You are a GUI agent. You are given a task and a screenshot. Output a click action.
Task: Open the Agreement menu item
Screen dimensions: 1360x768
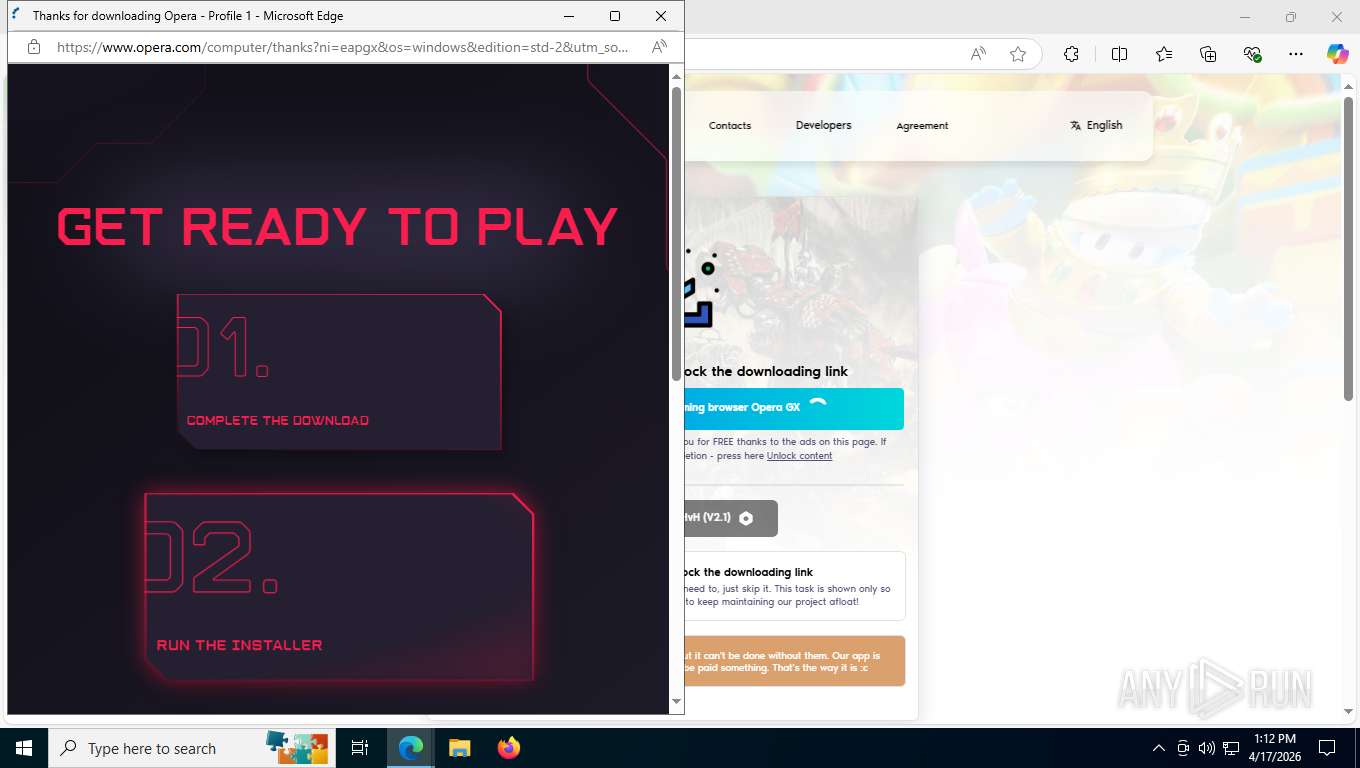click(922, 126)
